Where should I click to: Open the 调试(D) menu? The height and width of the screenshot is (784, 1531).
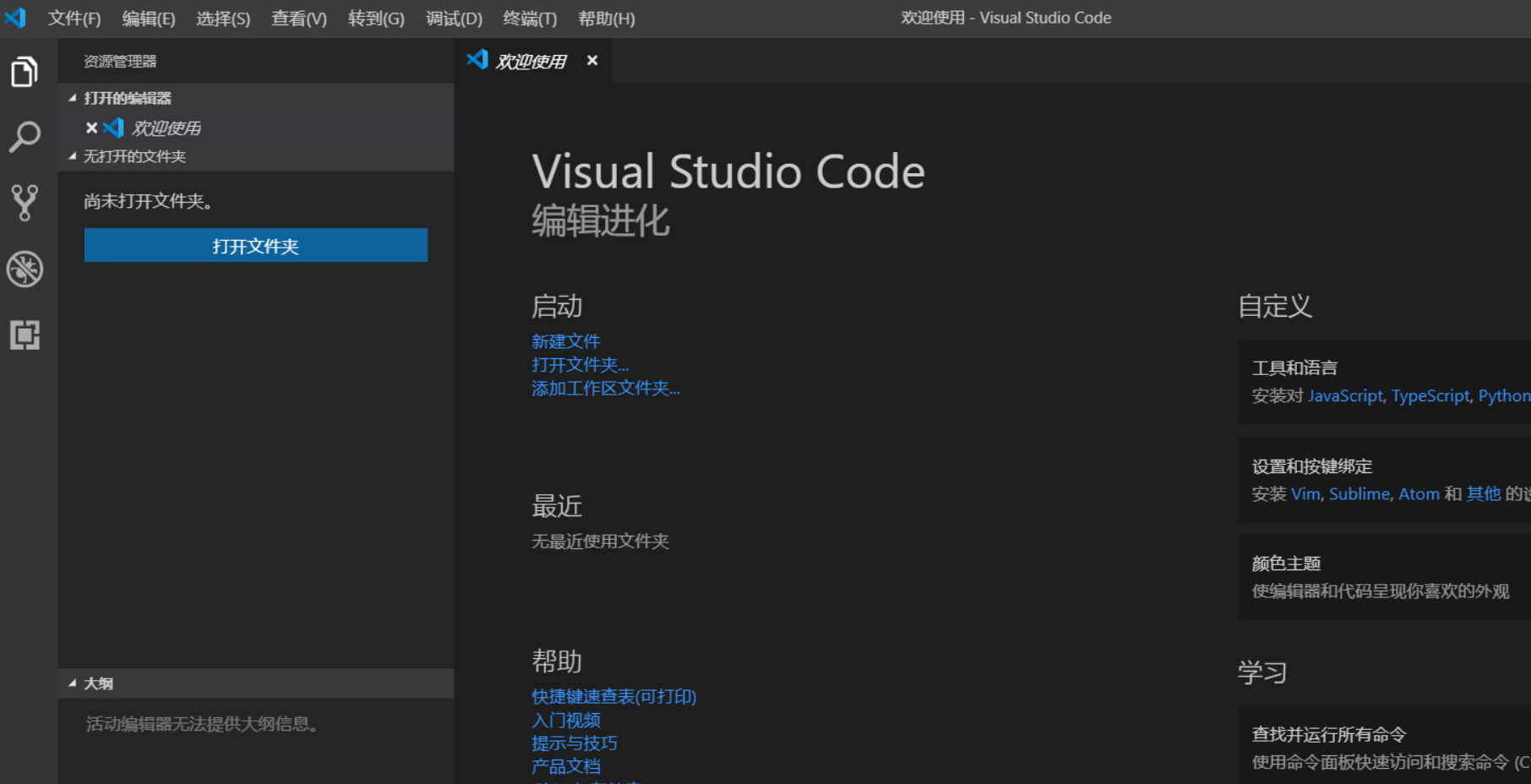pyautogui.click(x=454, y=18)
